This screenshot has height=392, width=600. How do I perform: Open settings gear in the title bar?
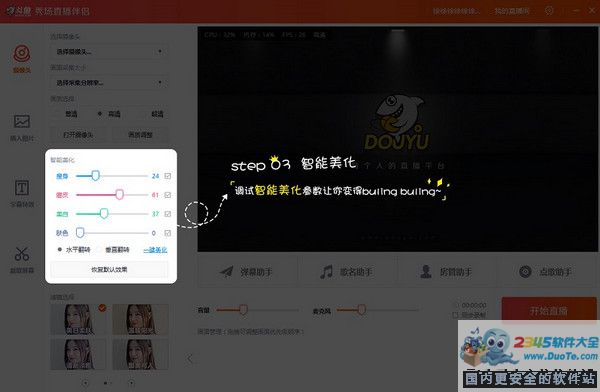pos(549,11)
